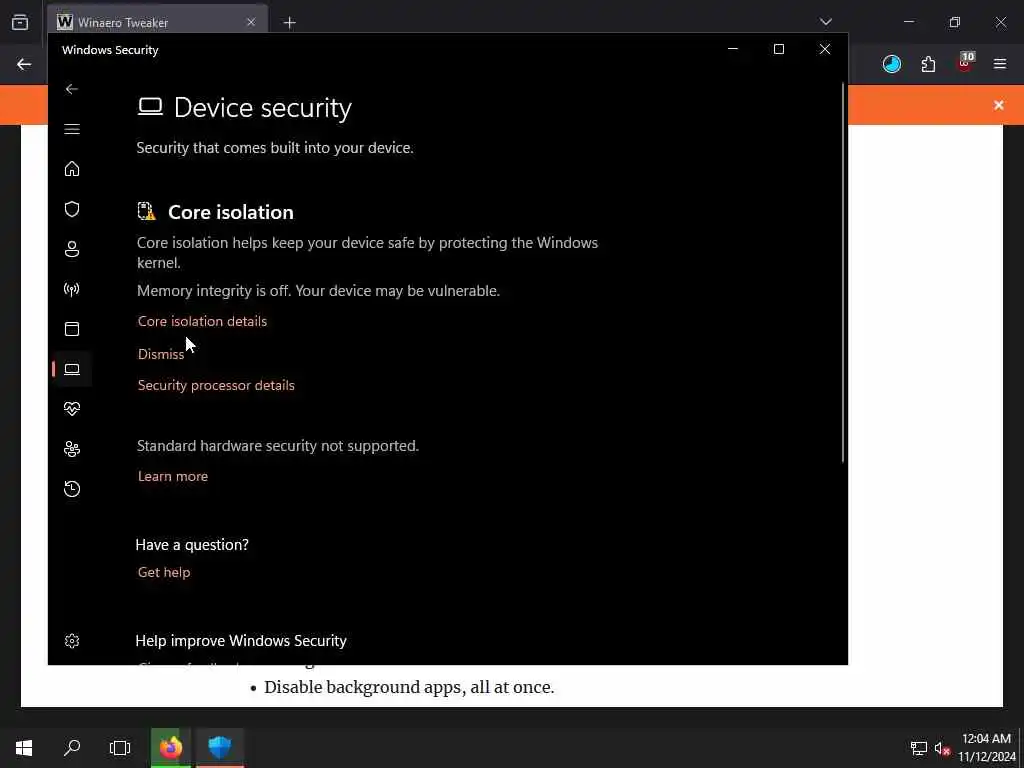Image resolution: width=1024 pixels, height=768 pixels.
Task: Close the orange notification banner
Action: 999,105
